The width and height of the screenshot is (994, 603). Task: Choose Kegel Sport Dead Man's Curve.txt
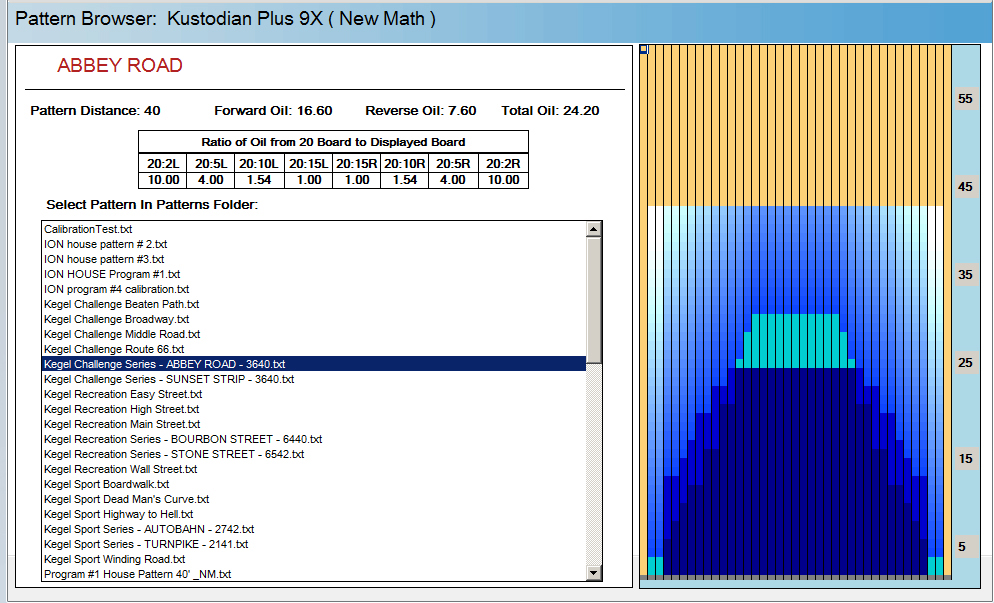(126, 499)
